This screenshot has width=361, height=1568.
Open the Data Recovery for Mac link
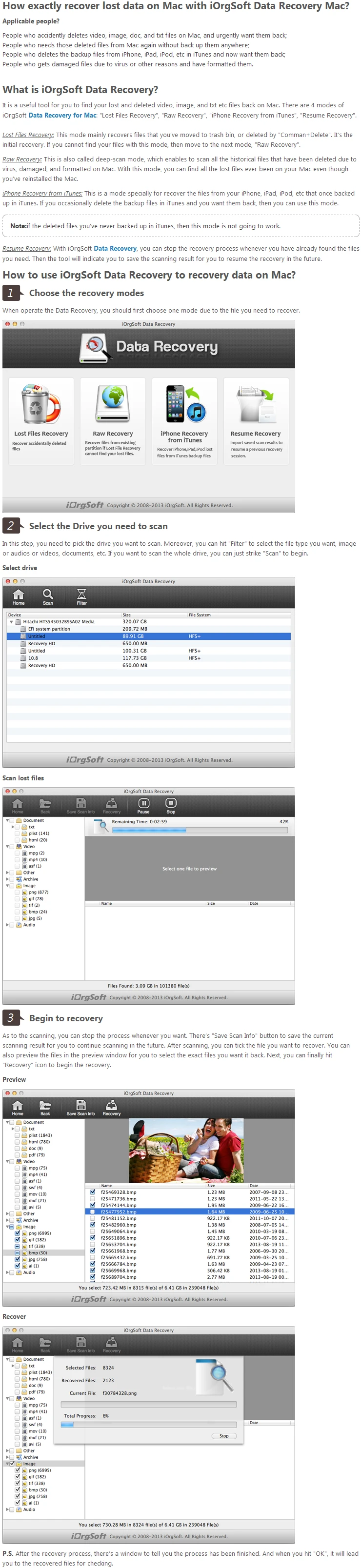(63, 115)
